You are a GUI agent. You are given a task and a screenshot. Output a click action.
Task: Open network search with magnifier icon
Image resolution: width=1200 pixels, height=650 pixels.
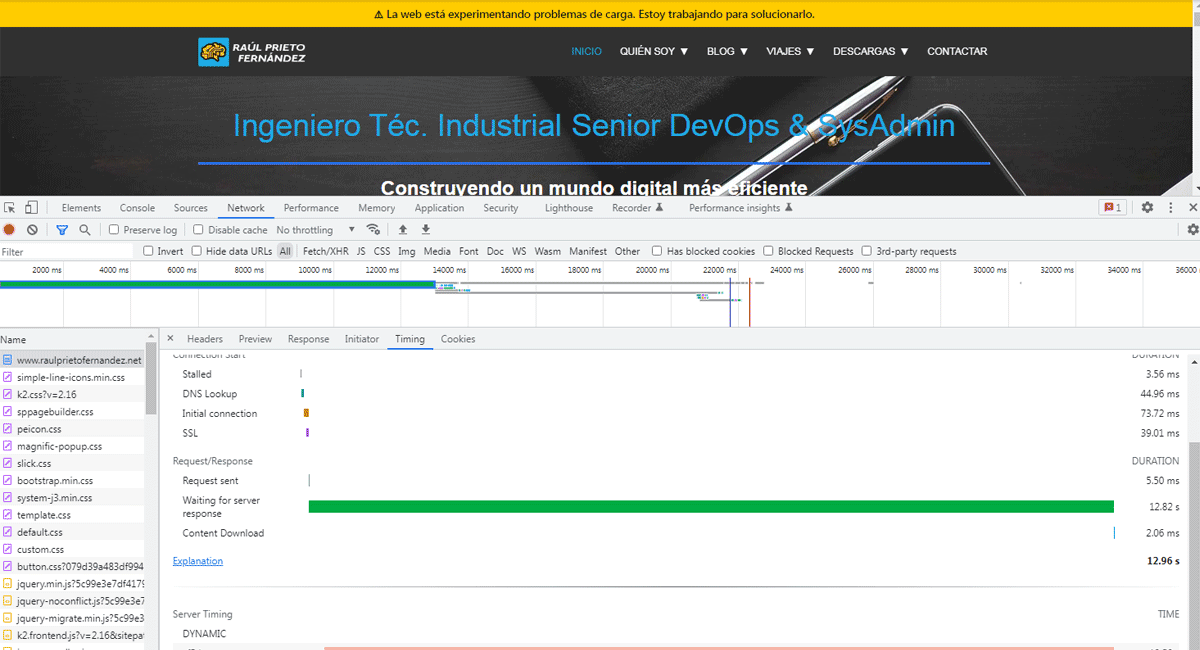pyautogui.click(x=85, y=229)
